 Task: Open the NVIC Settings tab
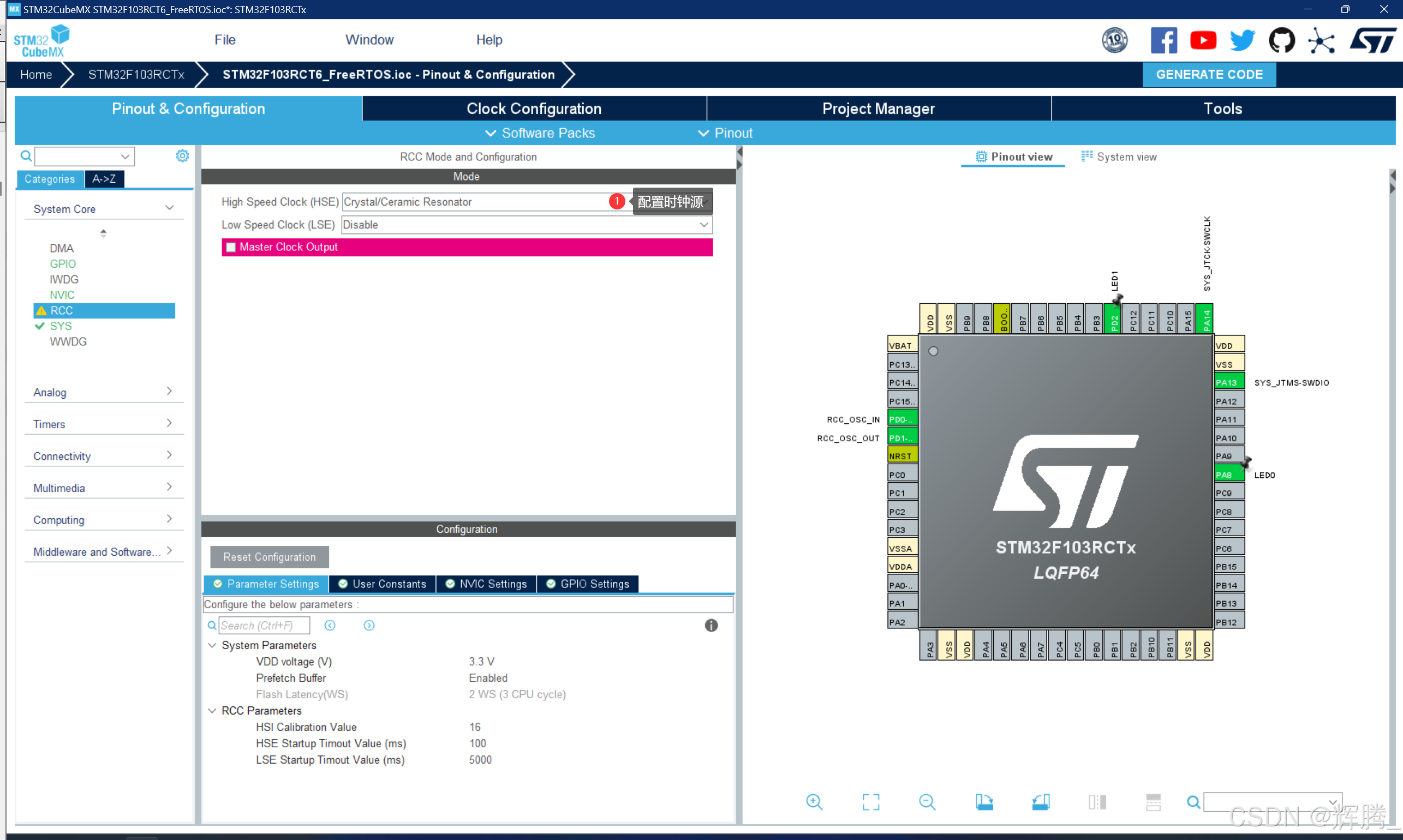pyautogui.click(x=486, y=584)
